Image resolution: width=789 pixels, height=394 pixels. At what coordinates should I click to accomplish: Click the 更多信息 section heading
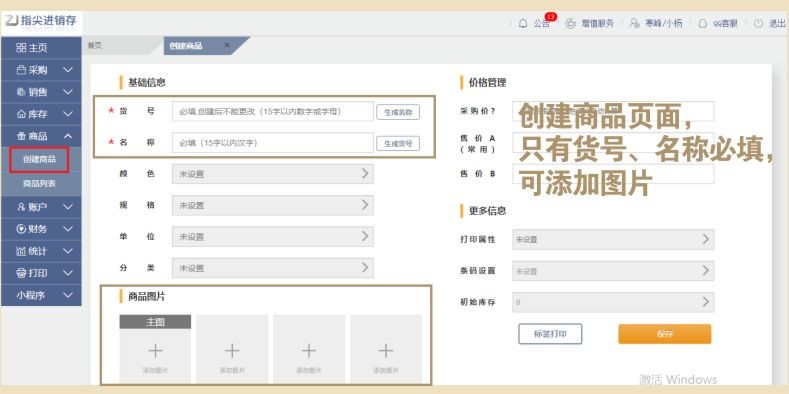[x=487, y=211]
